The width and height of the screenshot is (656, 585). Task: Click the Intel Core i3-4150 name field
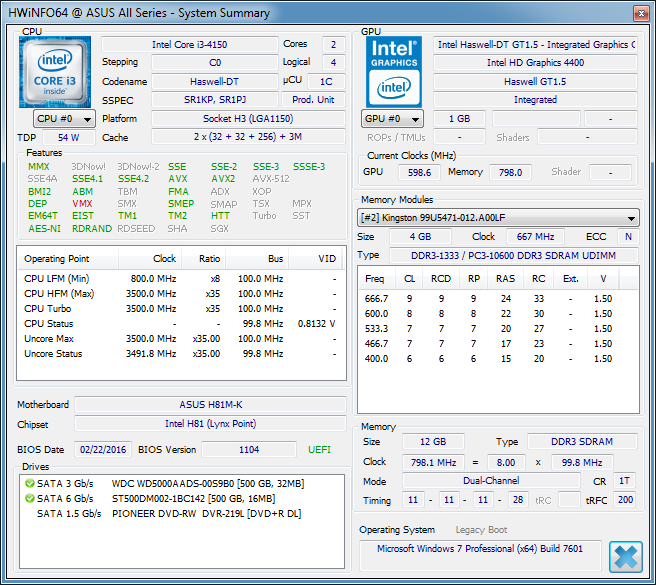pos(190,45)
